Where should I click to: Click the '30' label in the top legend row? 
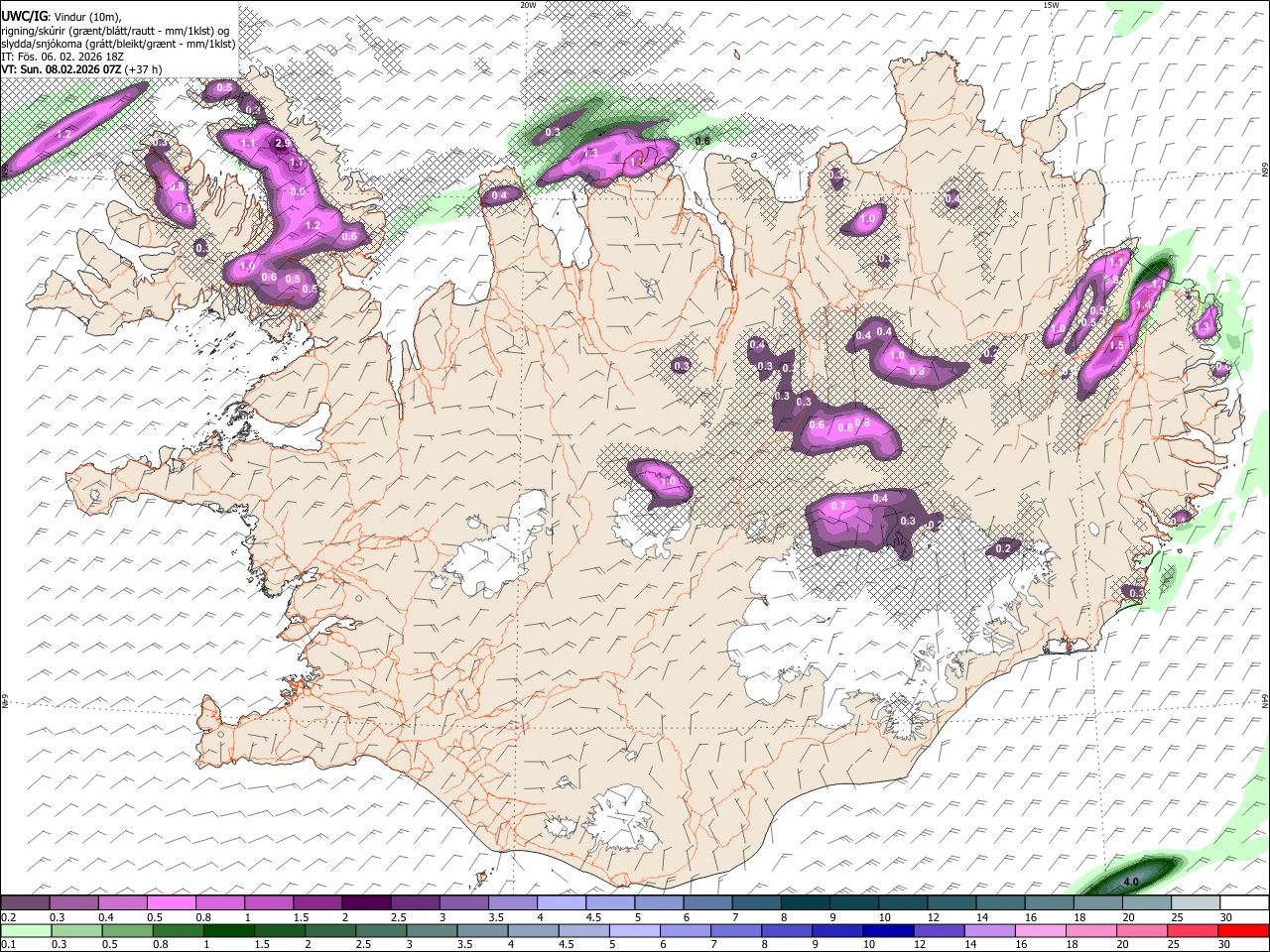[1226, 917]
